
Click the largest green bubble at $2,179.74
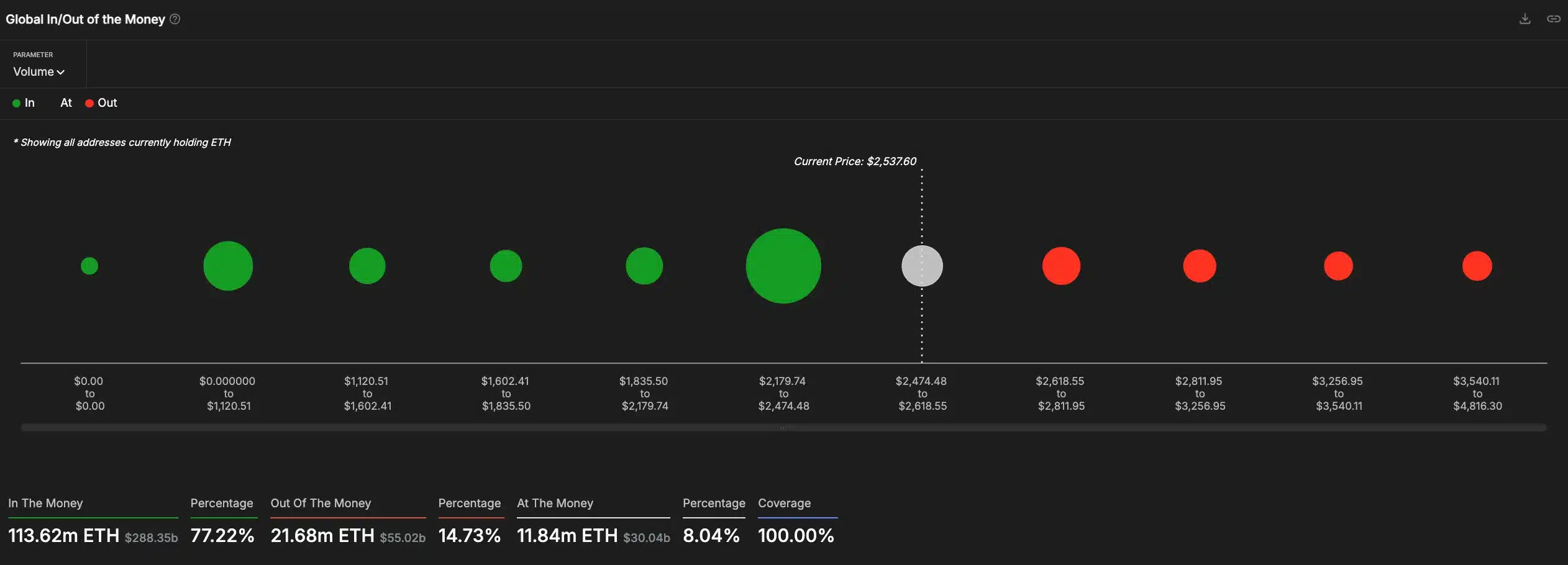click(x=783, y=266)
